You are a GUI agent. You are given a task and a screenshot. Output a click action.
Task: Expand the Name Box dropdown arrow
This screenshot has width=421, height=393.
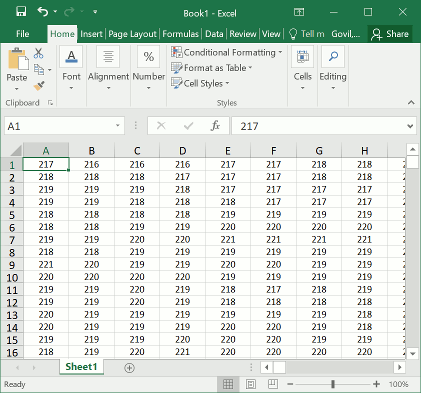pos(118,126)
